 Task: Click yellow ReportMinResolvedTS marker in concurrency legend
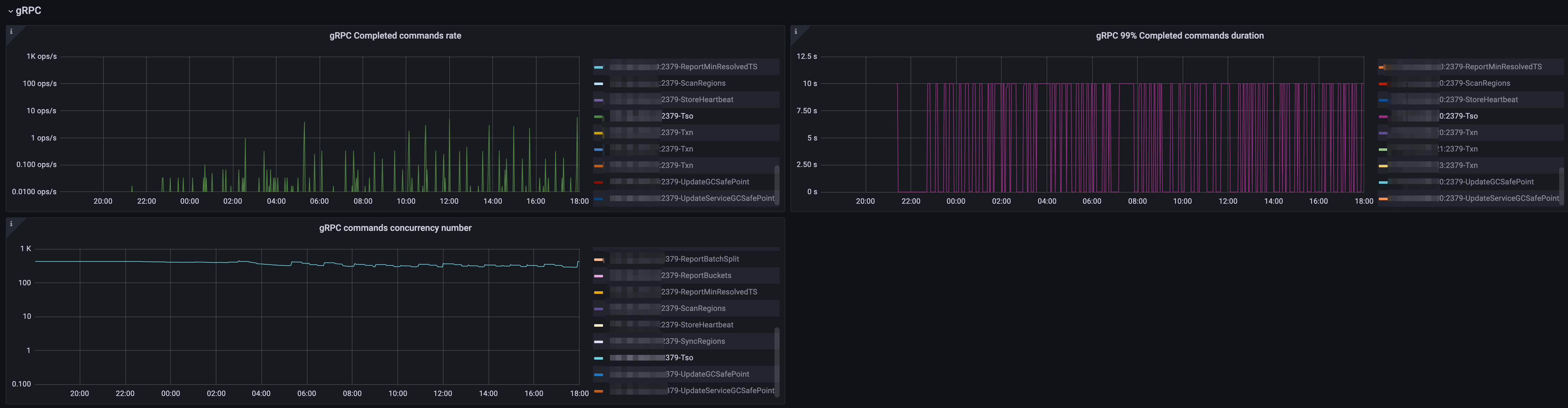[598, 293]
